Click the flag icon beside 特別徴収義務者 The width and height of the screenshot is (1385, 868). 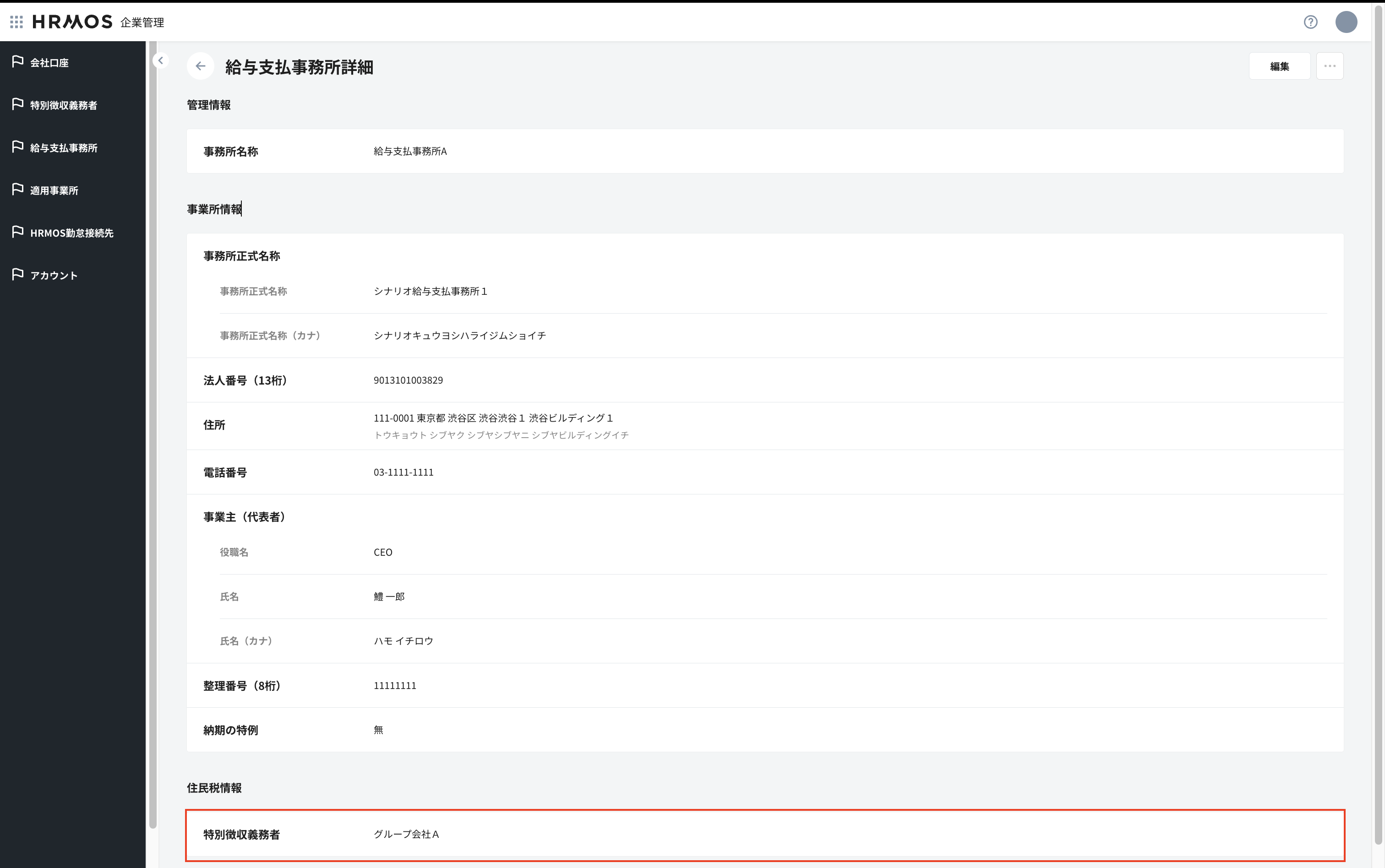pos(18,104)
